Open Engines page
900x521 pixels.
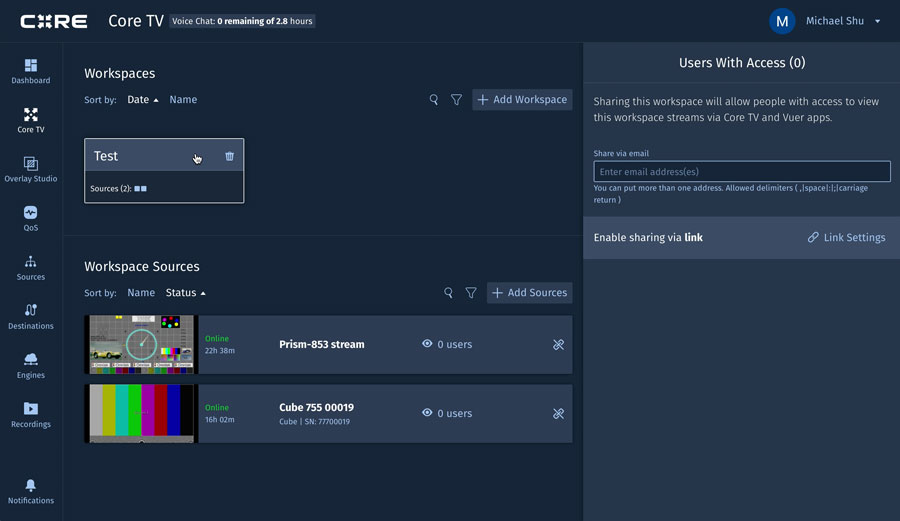[31, 365]
